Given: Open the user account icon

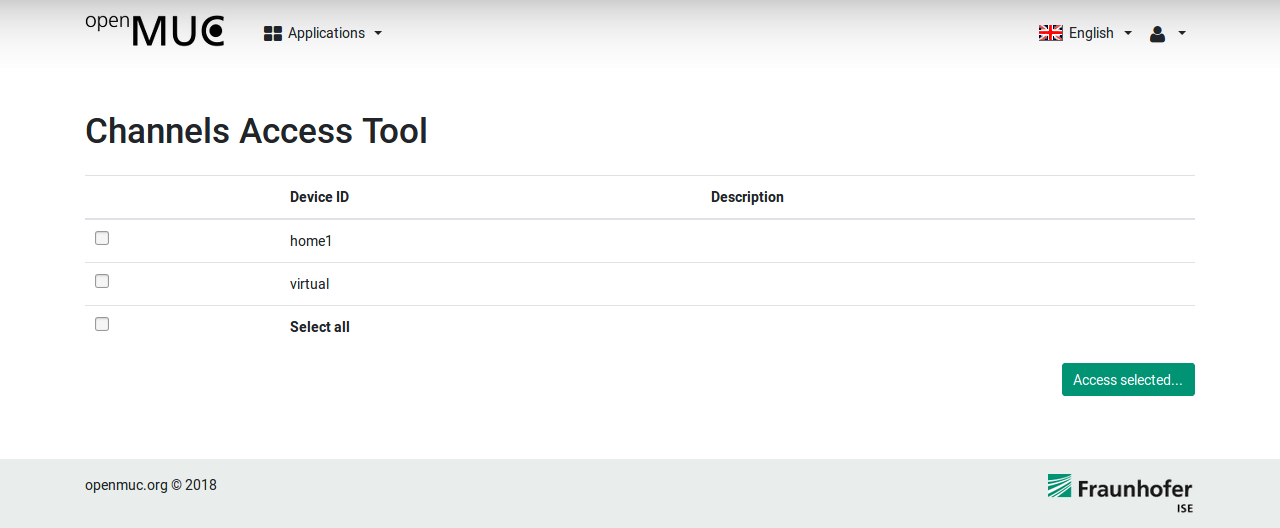Looking at the screenshot, I should pos(1157,34).
